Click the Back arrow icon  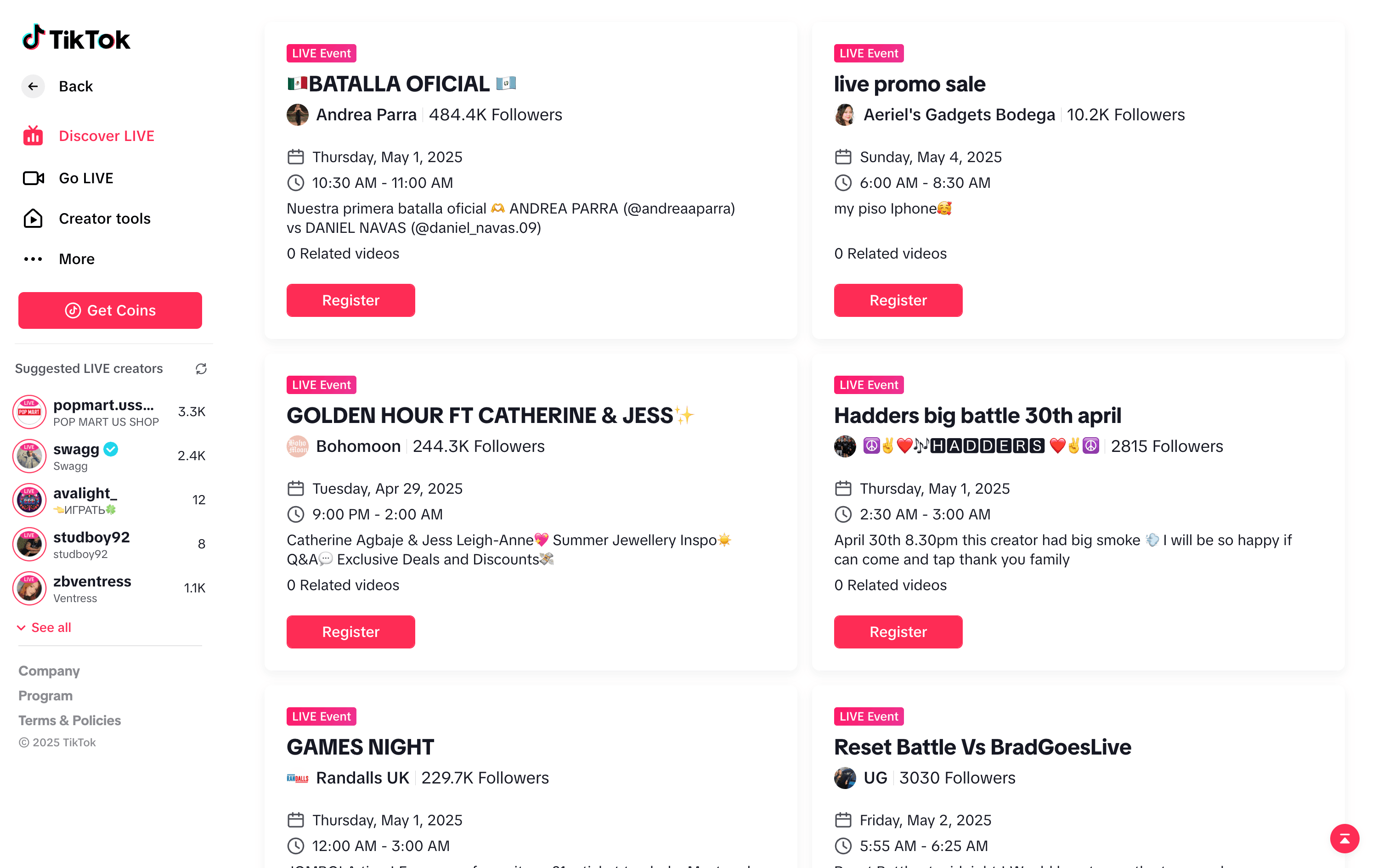33,86
